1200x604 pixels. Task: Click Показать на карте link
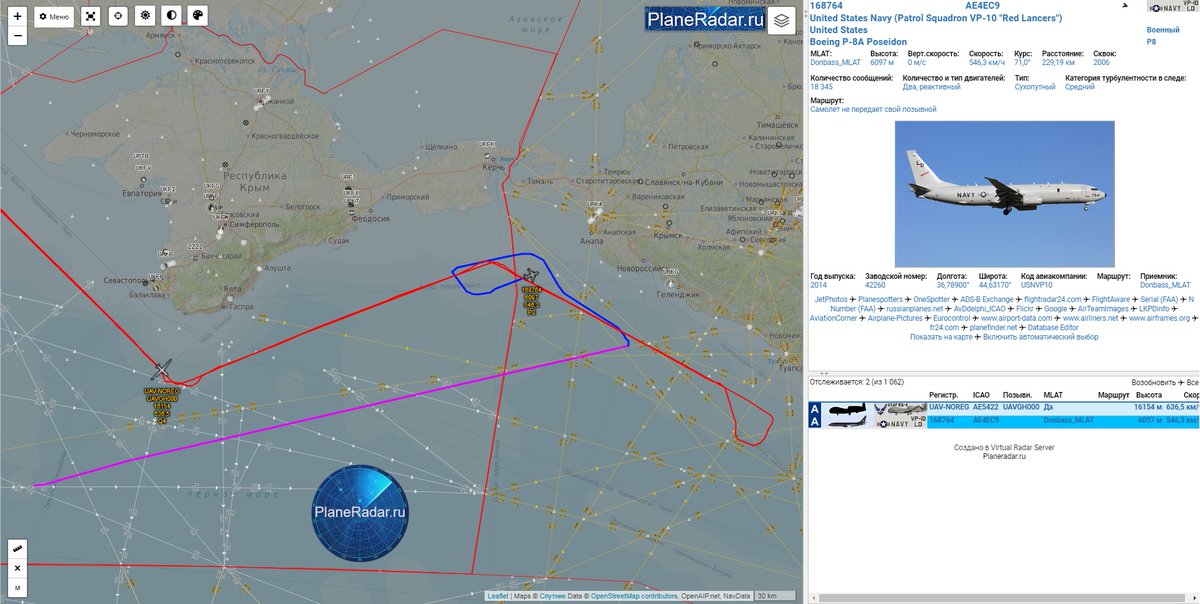941,338
